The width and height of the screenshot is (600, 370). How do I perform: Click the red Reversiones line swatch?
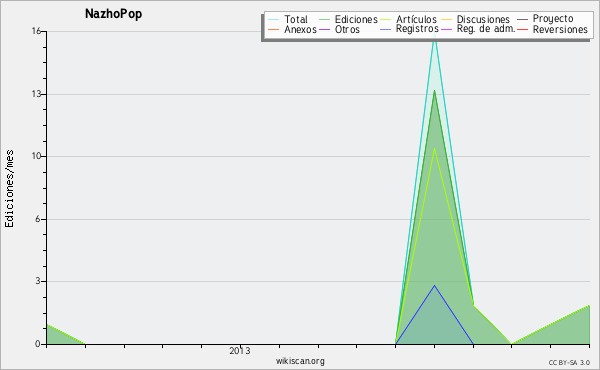522,29
